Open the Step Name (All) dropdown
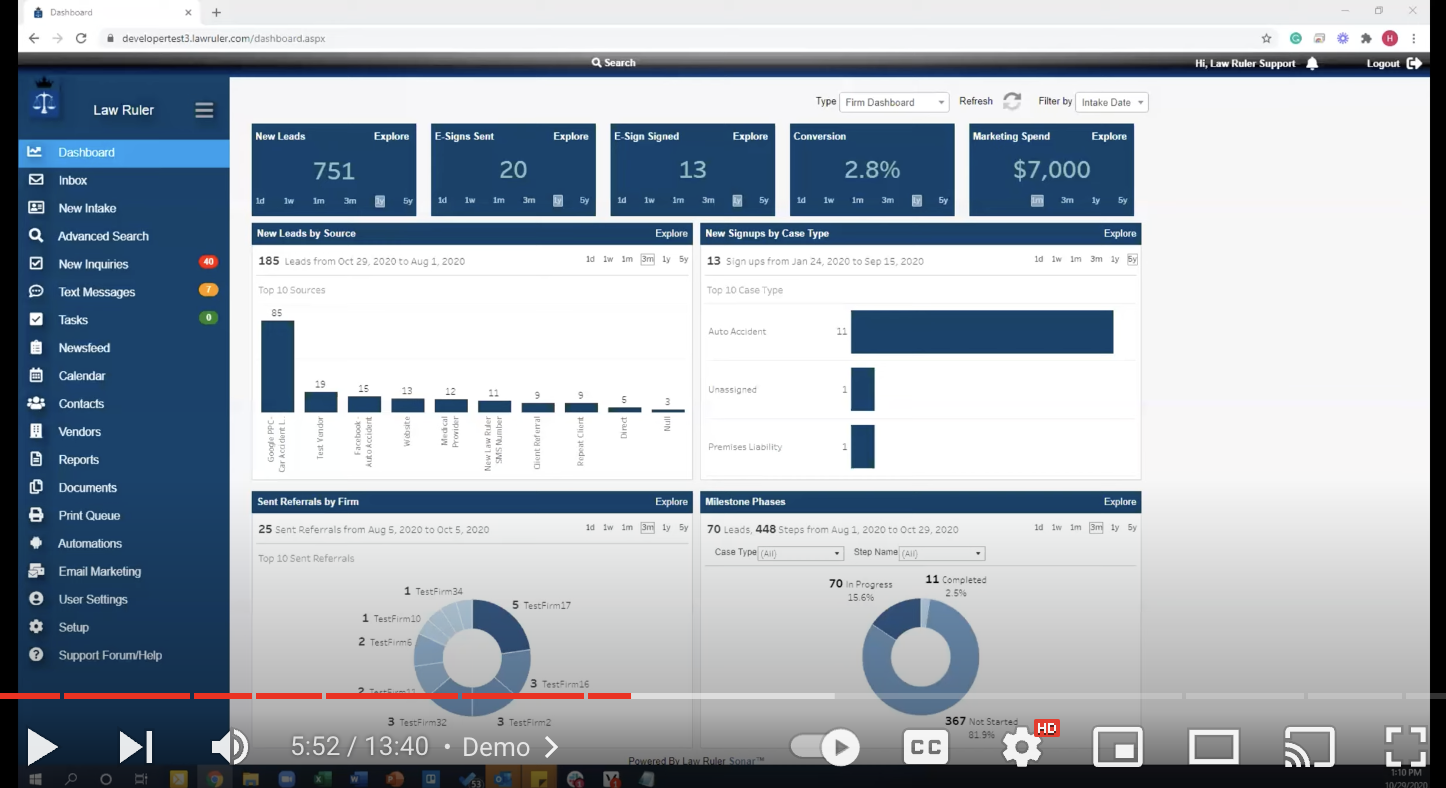The image size is (1446, 788). click(x=942, y=553)
